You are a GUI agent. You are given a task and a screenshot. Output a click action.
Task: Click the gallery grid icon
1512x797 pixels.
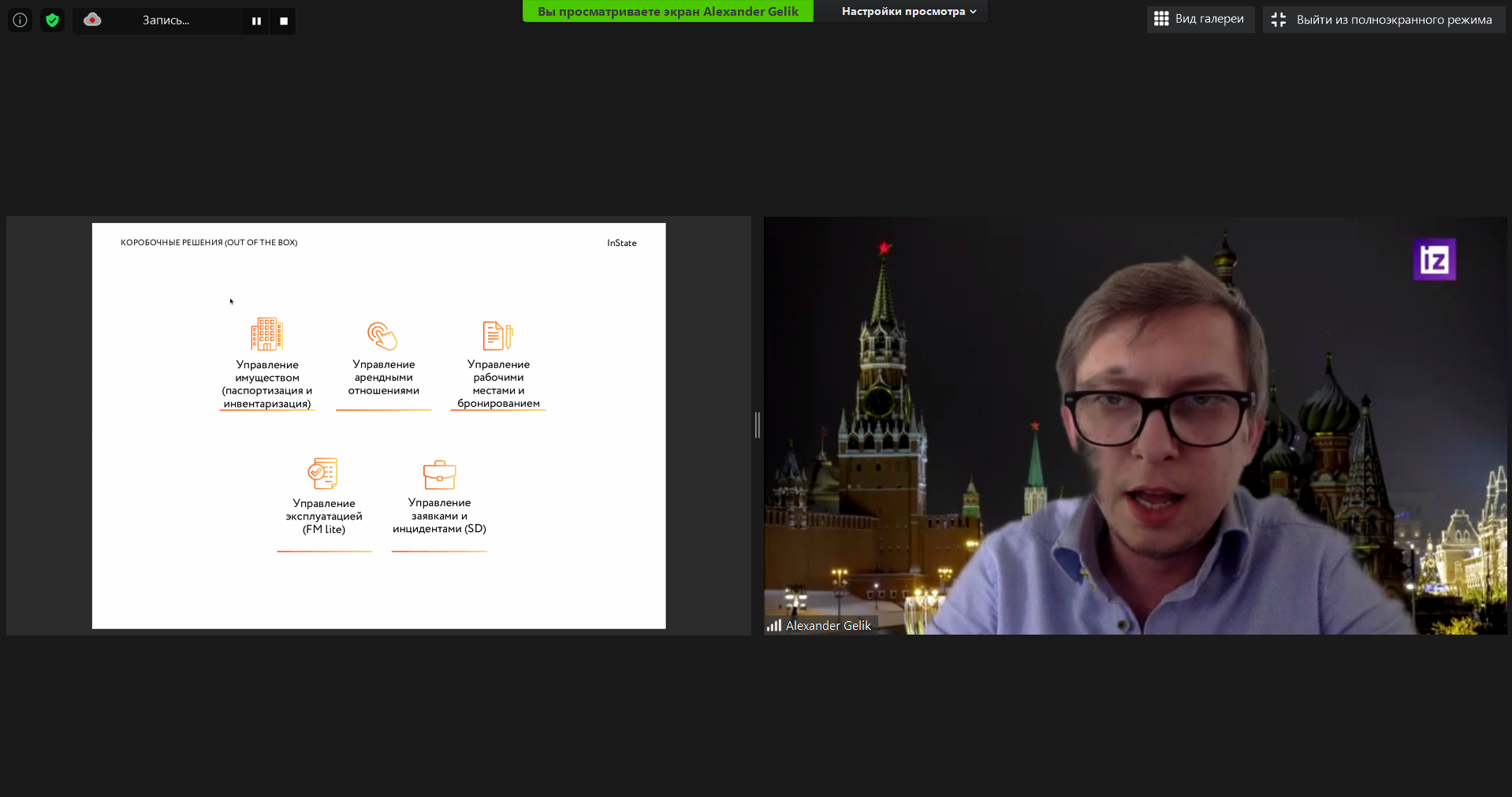(x=1161, y=19)
